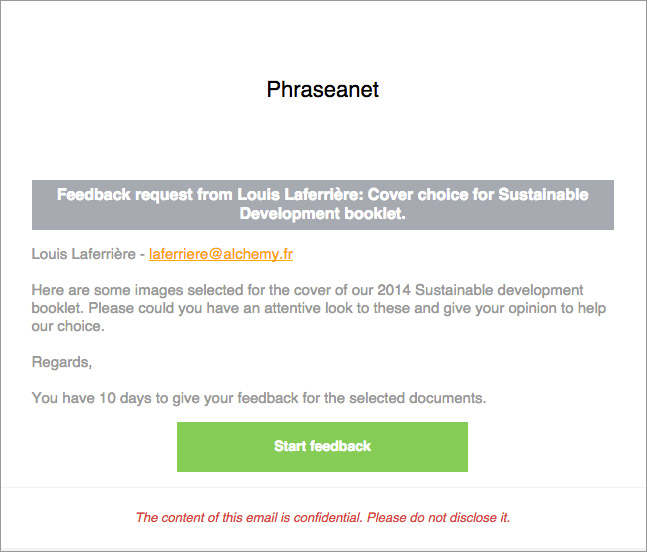The image size is (647, 552).
Task: Click the year 2014 in the message
Action: click(394, 290)
